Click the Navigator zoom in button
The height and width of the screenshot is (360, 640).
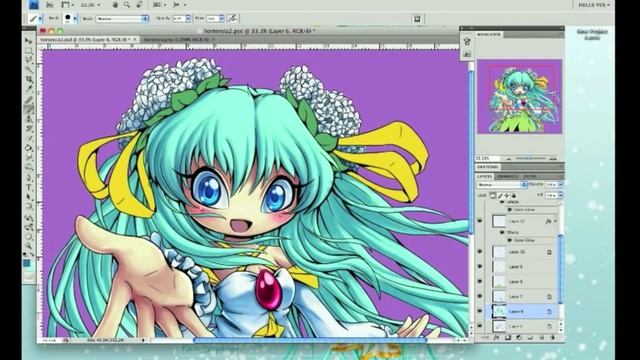point(553,158)
